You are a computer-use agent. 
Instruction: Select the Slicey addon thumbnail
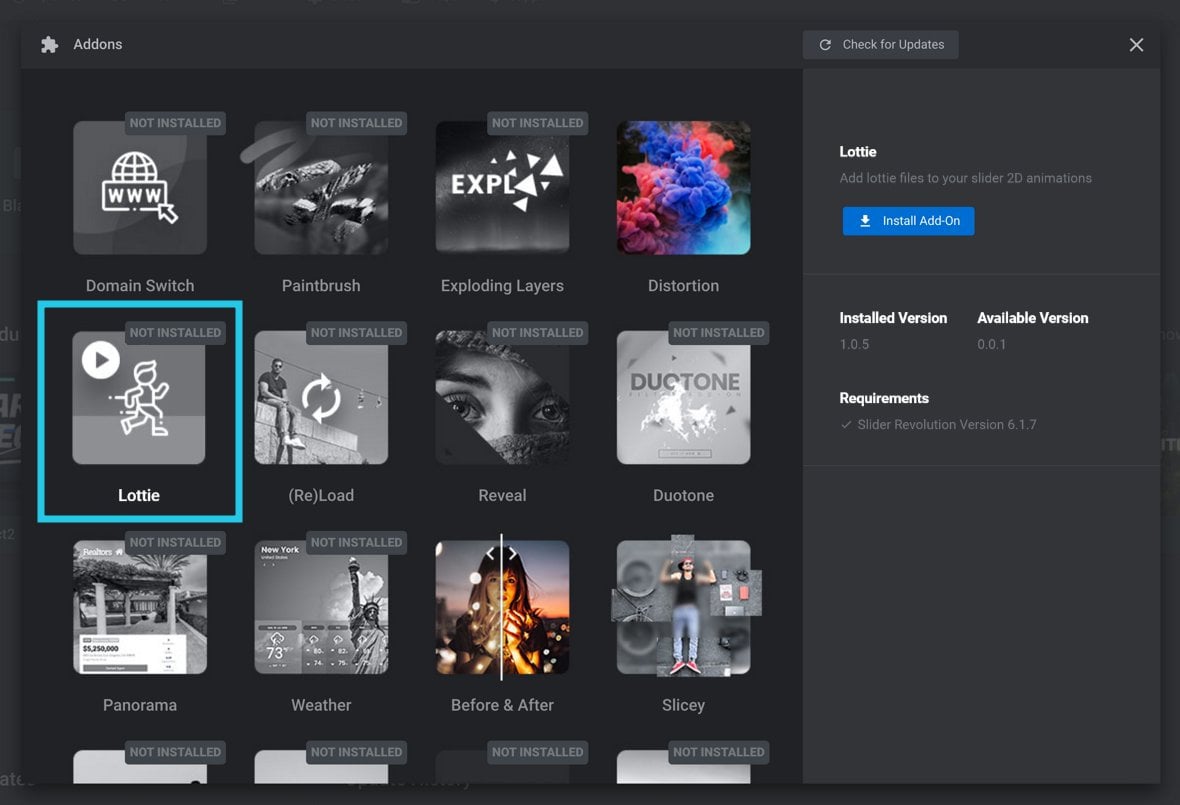(x=683, y=607)
